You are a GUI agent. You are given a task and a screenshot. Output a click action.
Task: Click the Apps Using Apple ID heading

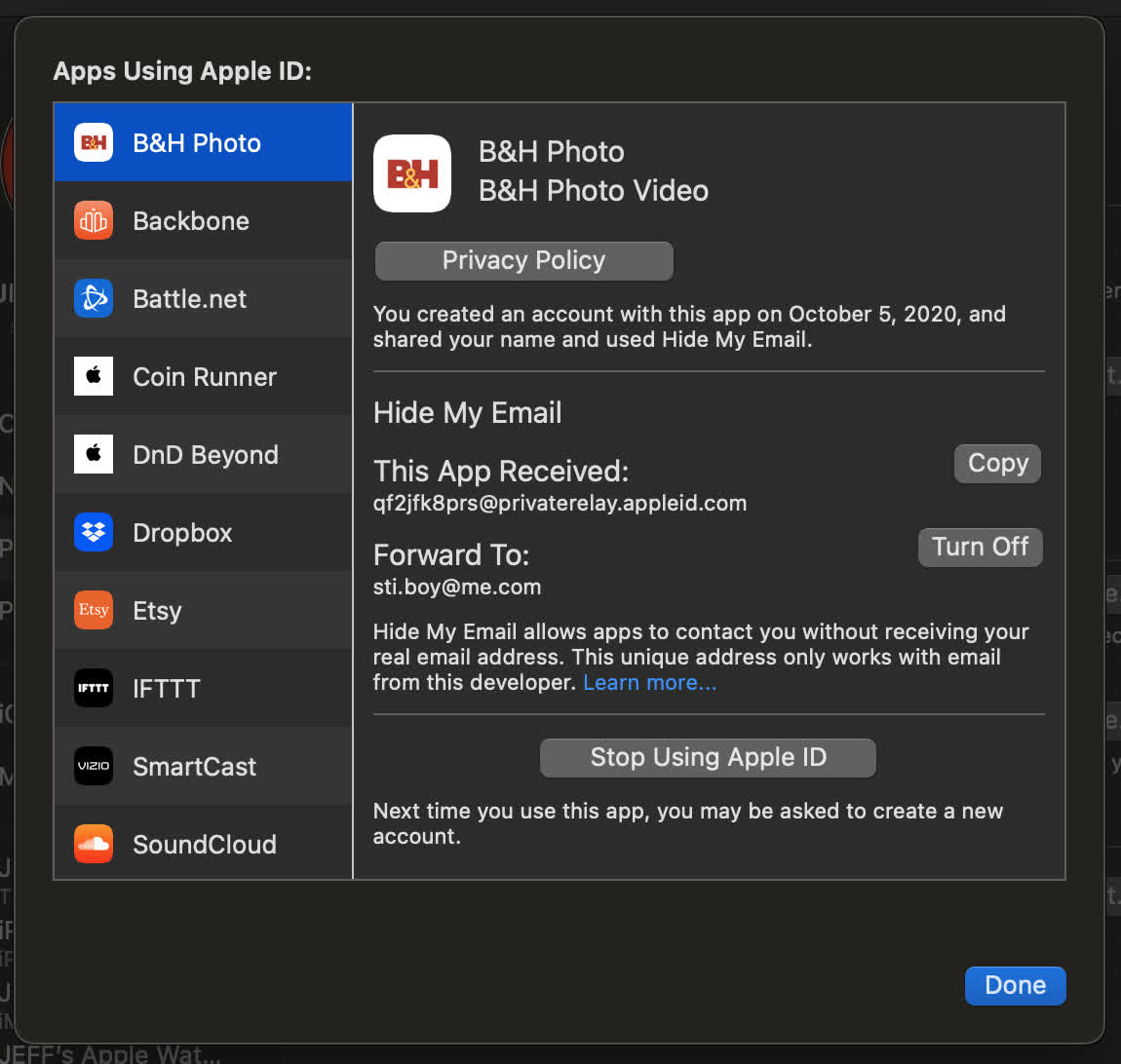coord(182,71)
